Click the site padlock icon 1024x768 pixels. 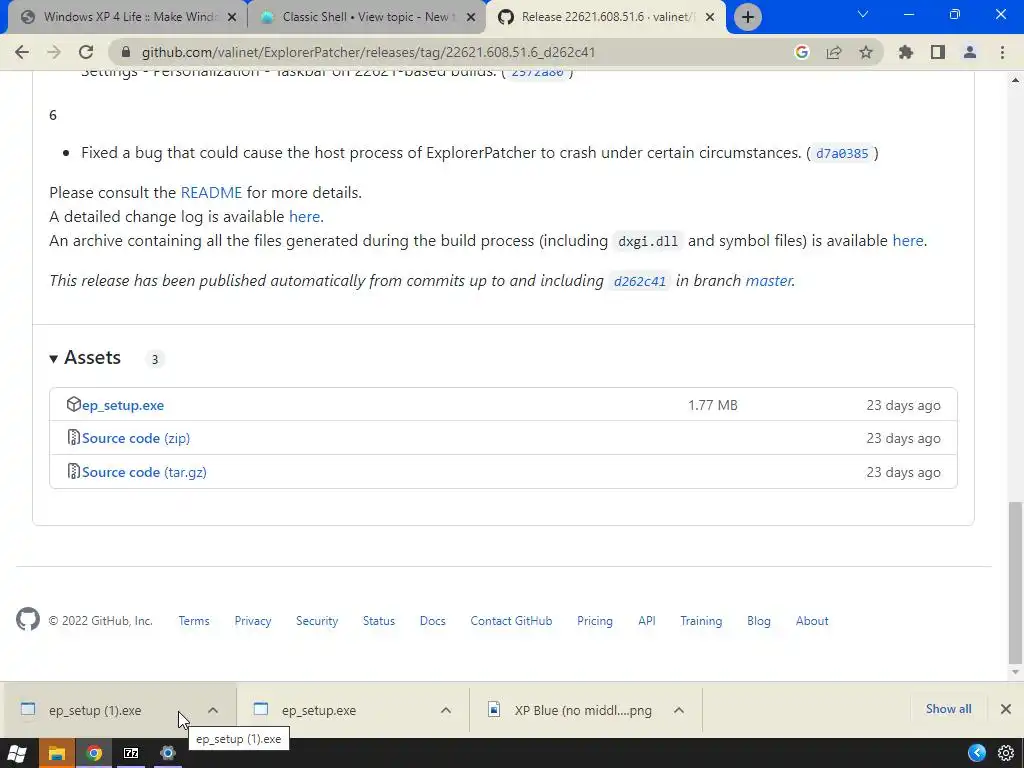coord(126,52)
